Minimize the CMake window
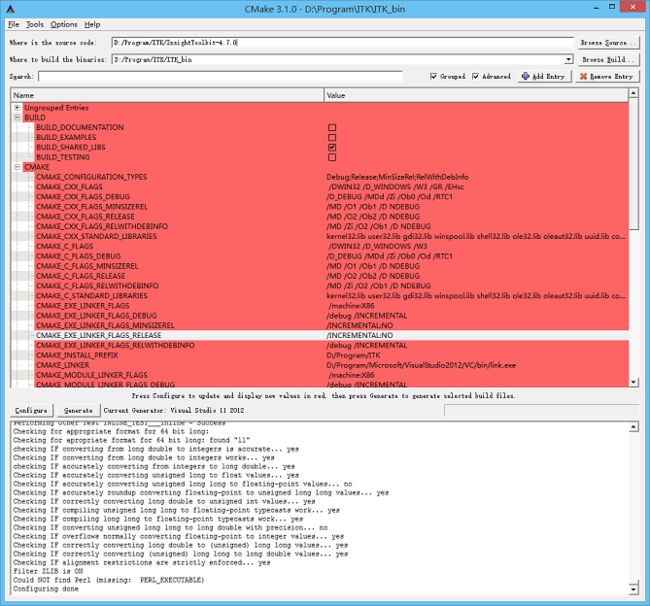The height and width of the screenshot is (606, 650). pos(596,8)
